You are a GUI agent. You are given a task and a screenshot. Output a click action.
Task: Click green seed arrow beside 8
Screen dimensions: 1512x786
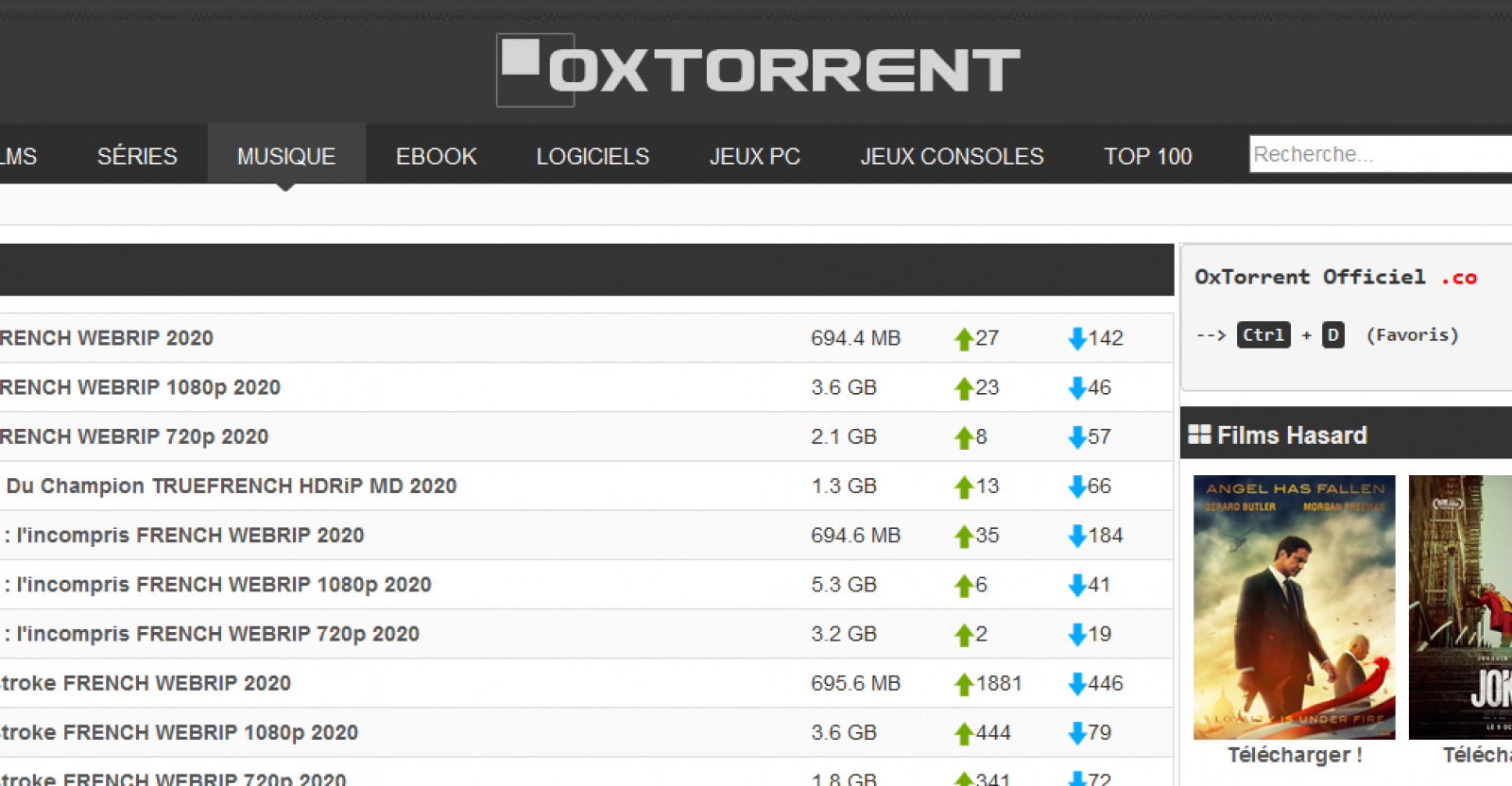964,437
